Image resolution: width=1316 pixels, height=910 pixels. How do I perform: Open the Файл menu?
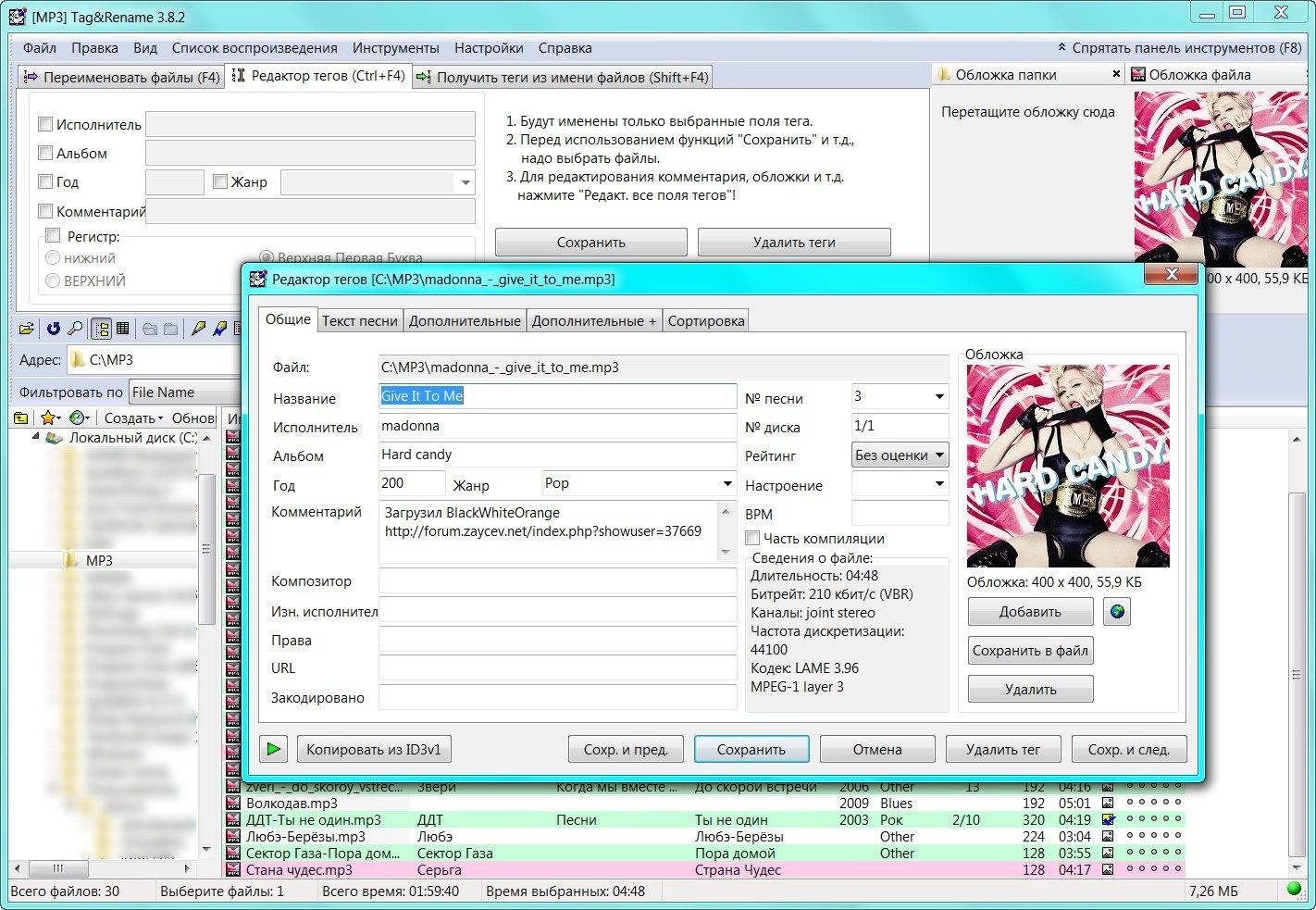pyautogui.click(x=40, y=48)
